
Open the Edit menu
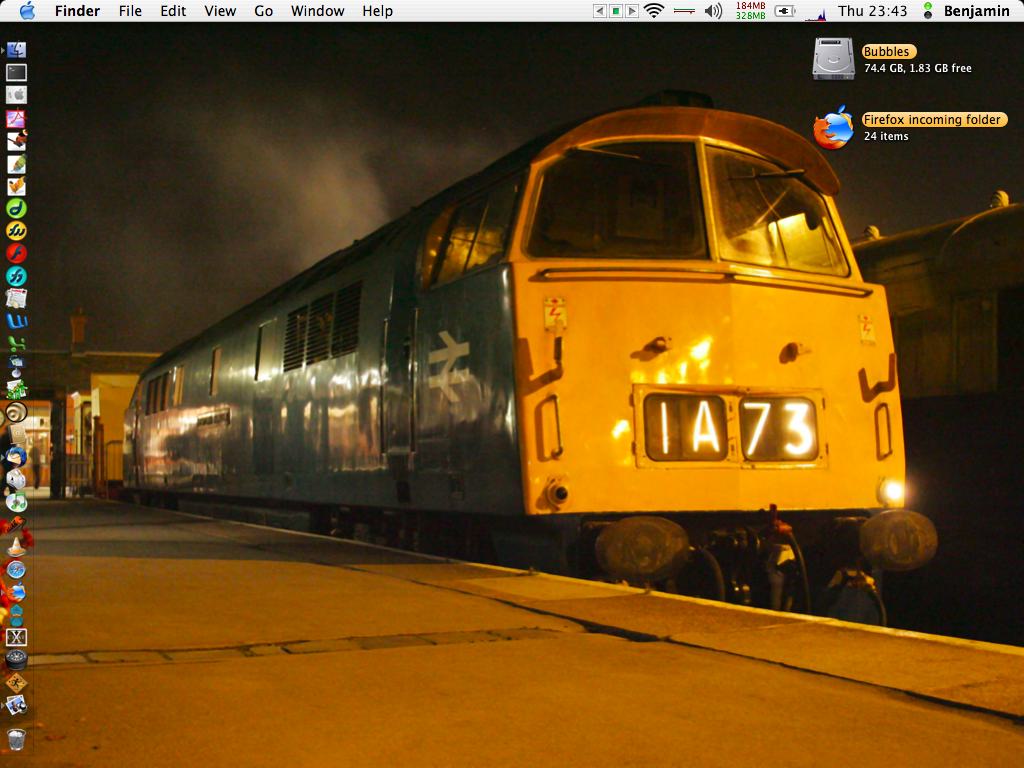coord(173,11)
